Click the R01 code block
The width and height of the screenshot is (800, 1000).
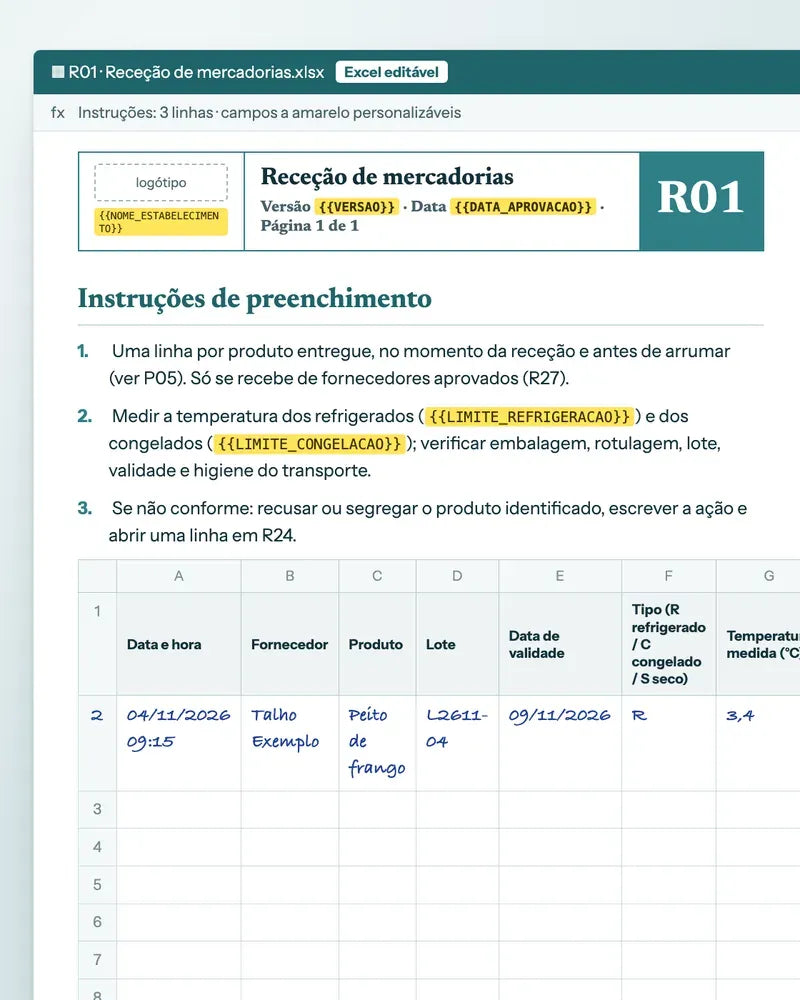pyautogui.click(x=701, y=201)
